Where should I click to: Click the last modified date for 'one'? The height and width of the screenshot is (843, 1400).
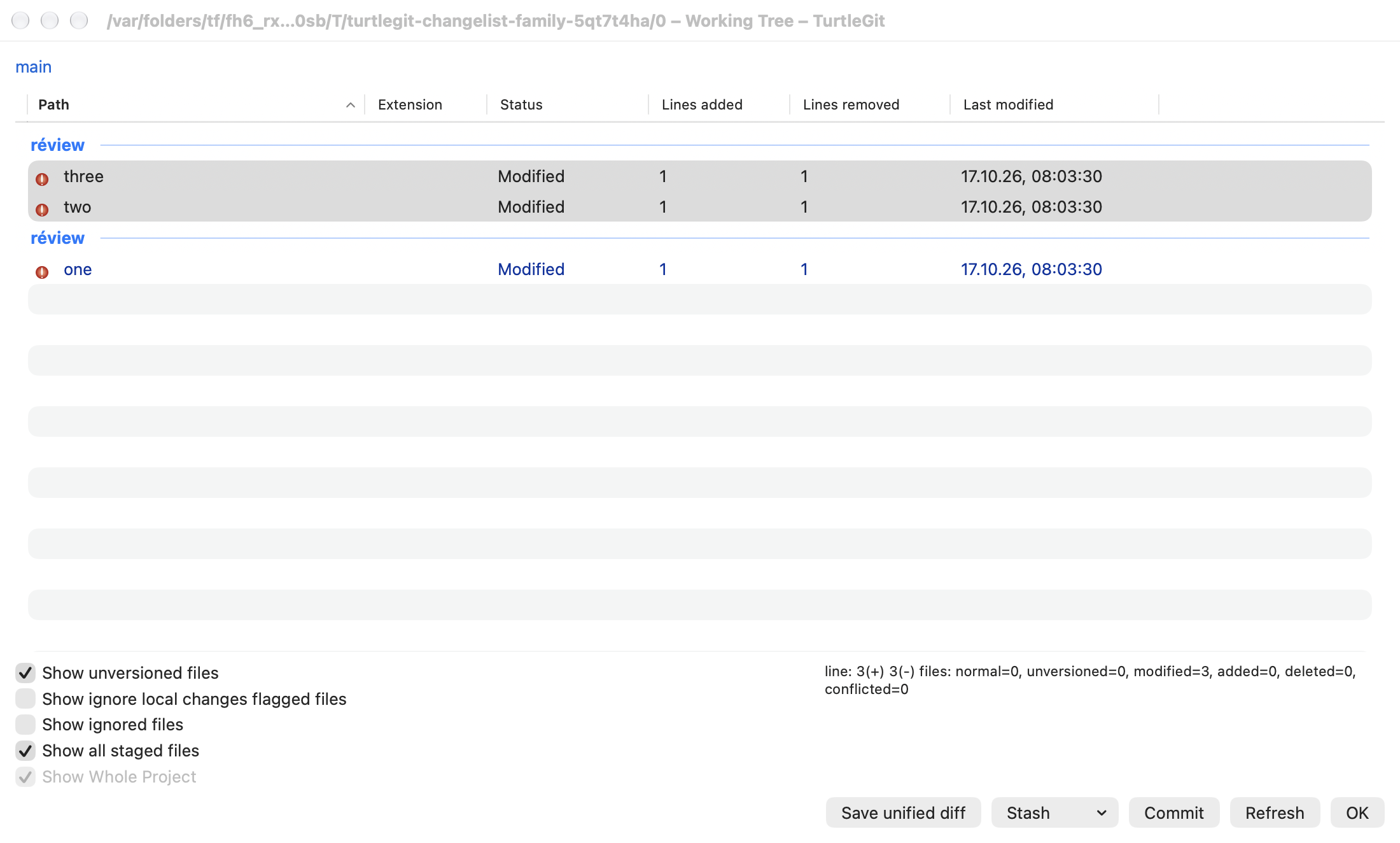(x=1031, y=269)
